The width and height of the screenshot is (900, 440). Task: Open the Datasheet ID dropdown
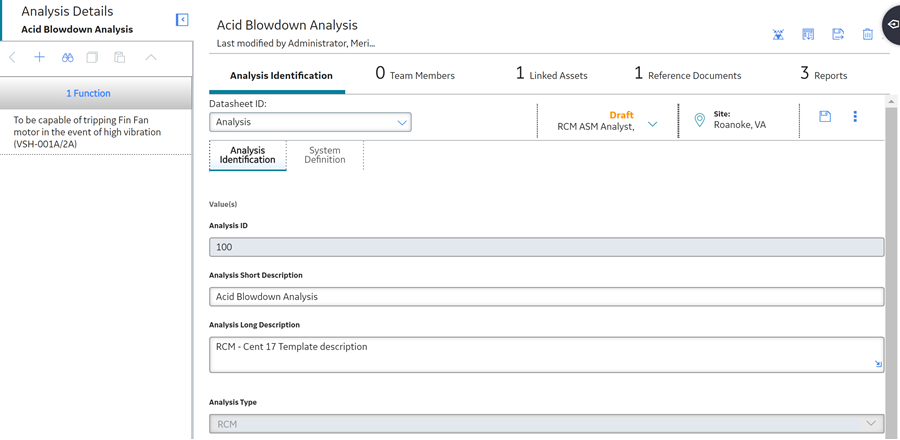tap(311, 122)
